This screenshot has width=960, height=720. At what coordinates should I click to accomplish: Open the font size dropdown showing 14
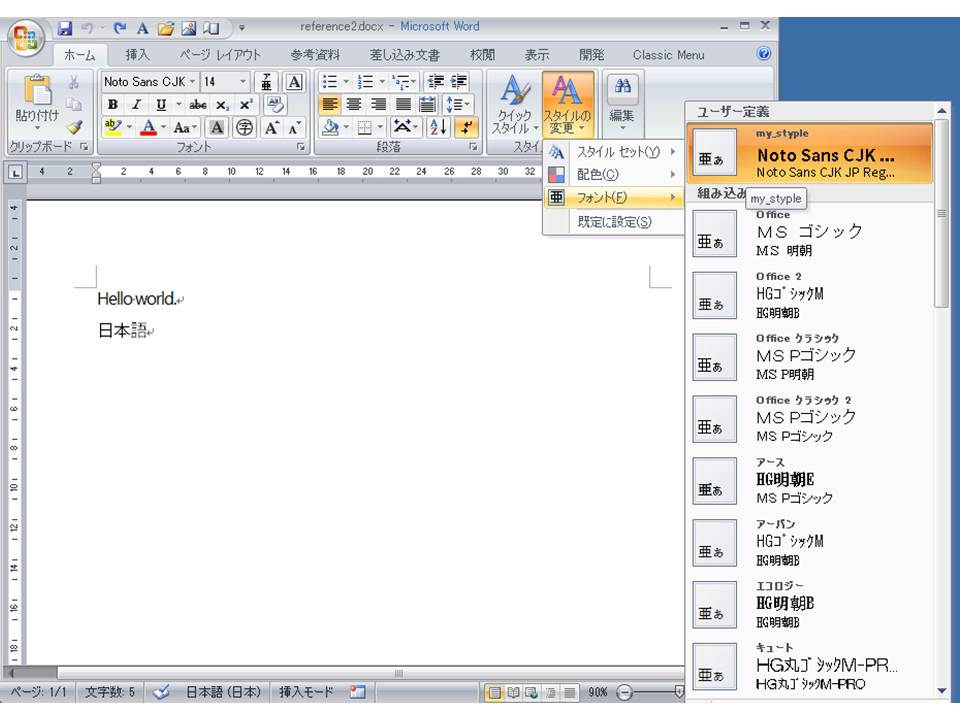[243, 82]
